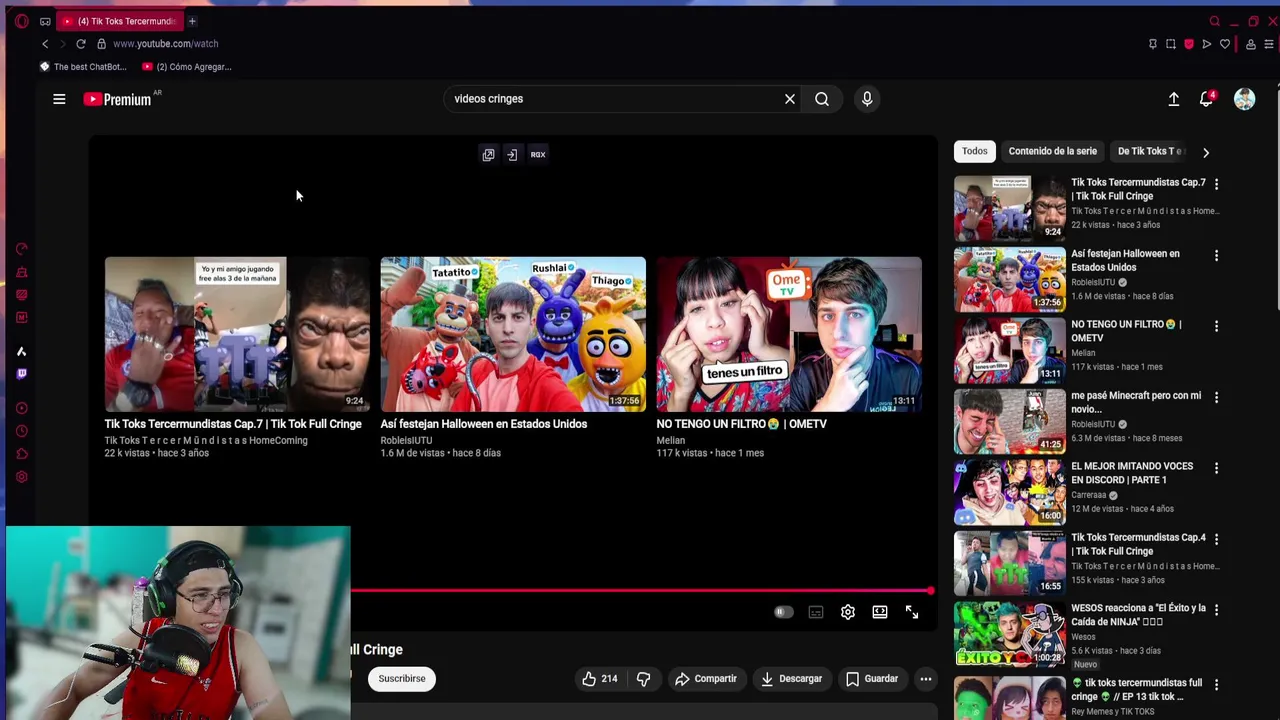Open the upload video icon
The image size is (1280, 720).
click(1174, 99)
